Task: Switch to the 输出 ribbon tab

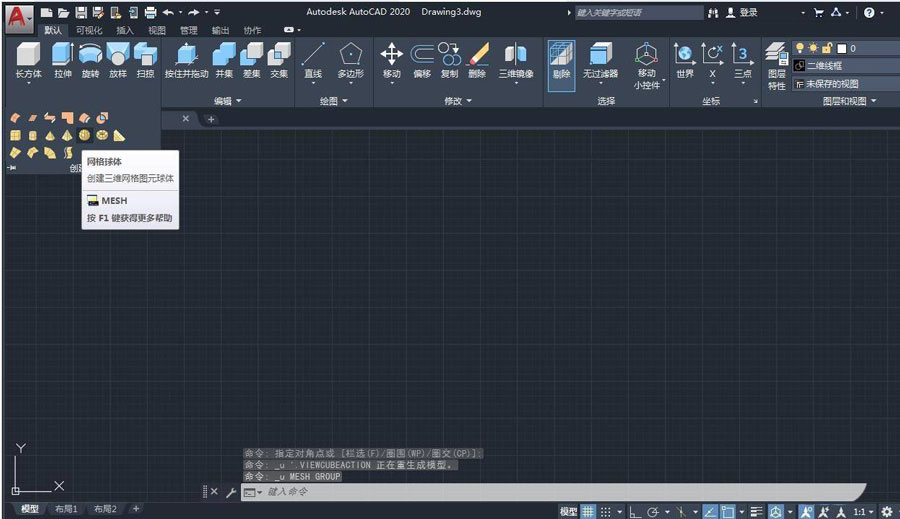Action: [x=220, y=30]
